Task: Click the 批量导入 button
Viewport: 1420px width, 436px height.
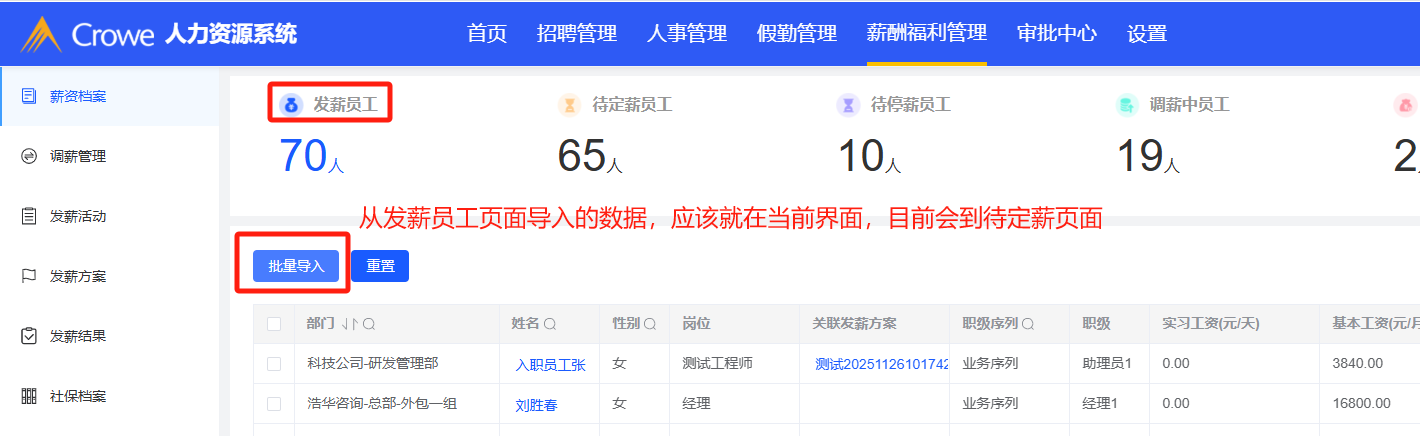Action: (297, 266)
